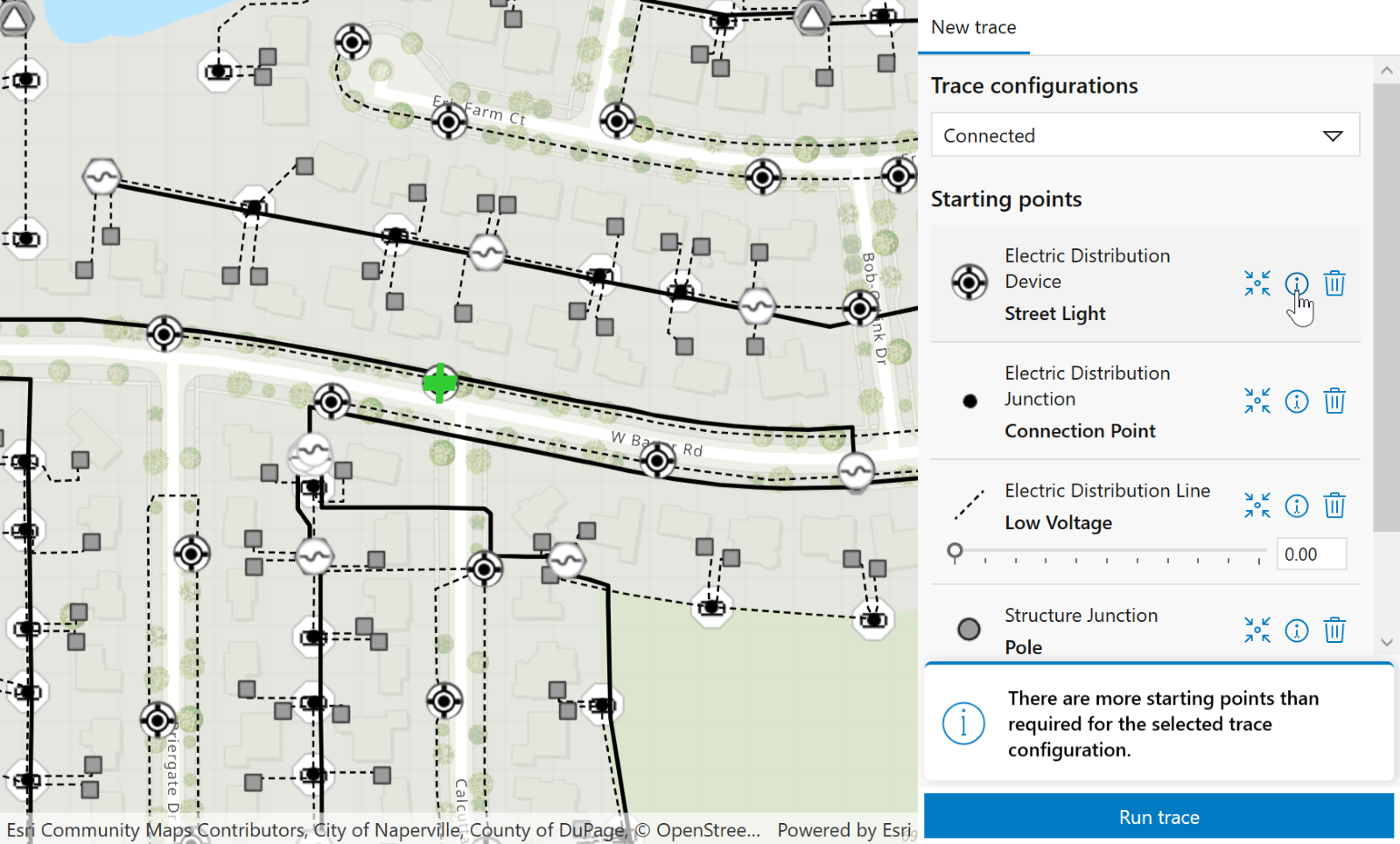Switch to the New trace tab
The width and height of the screenshot is (1400, 844).
pyautogui.click(x=973, y=27)
